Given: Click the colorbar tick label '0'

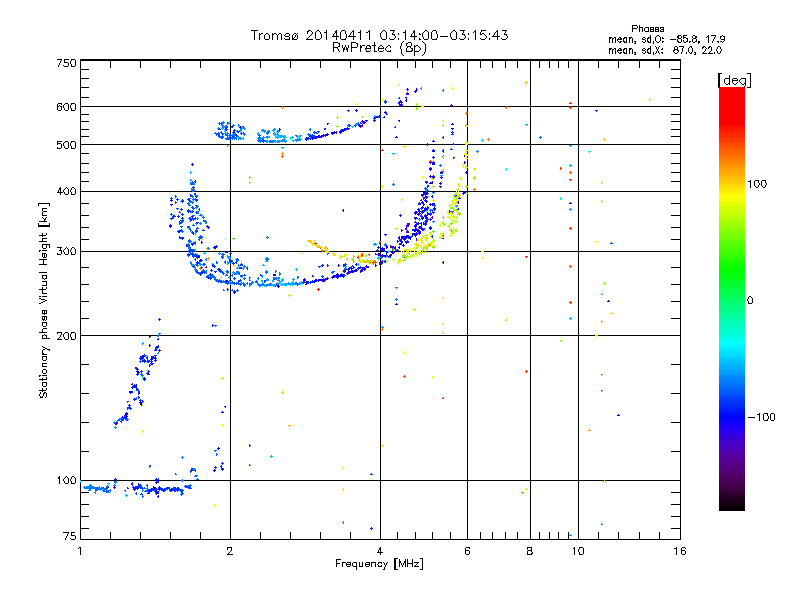Looking at the screenshot, I should [x=749, y=300].
